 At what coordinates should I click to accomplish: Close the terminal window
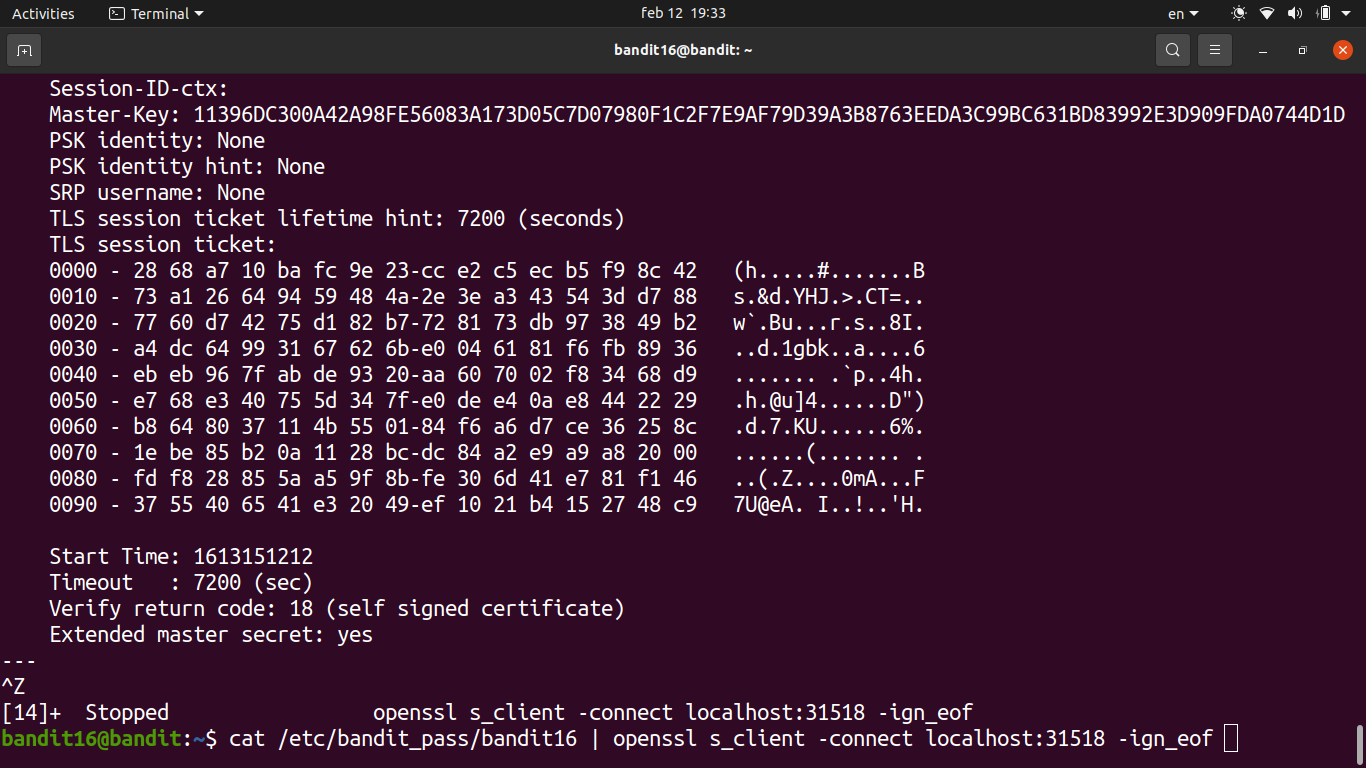point(1342,50)
